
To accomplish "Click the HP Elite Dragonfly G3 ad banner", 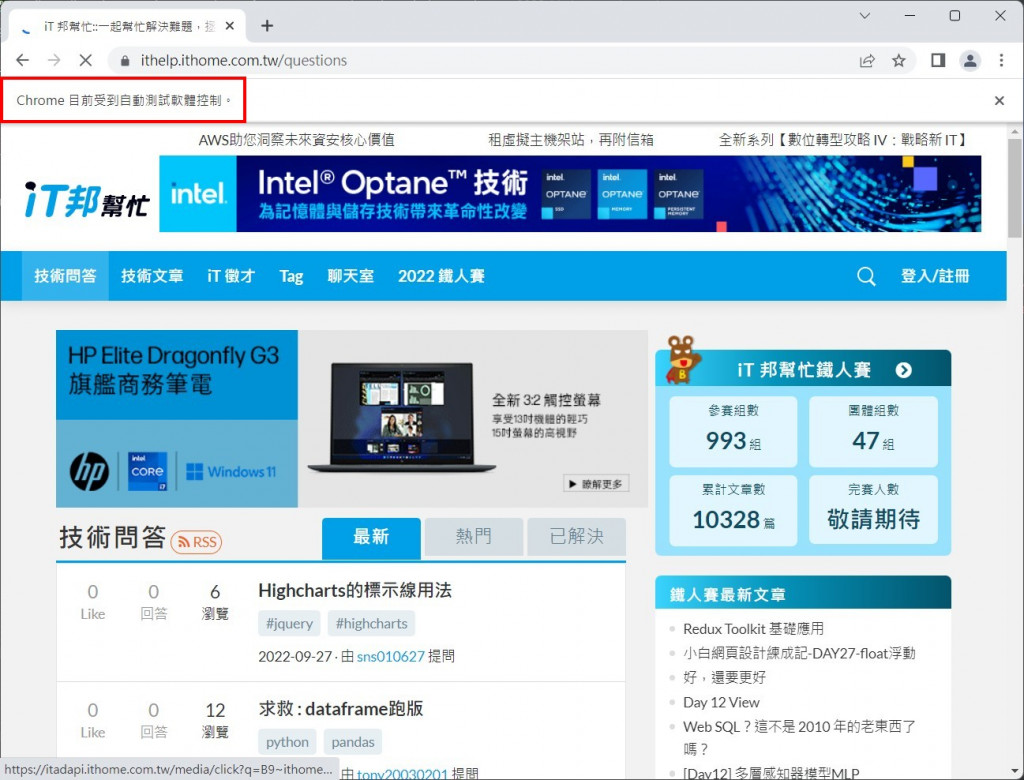I will (x=352, y=419).
